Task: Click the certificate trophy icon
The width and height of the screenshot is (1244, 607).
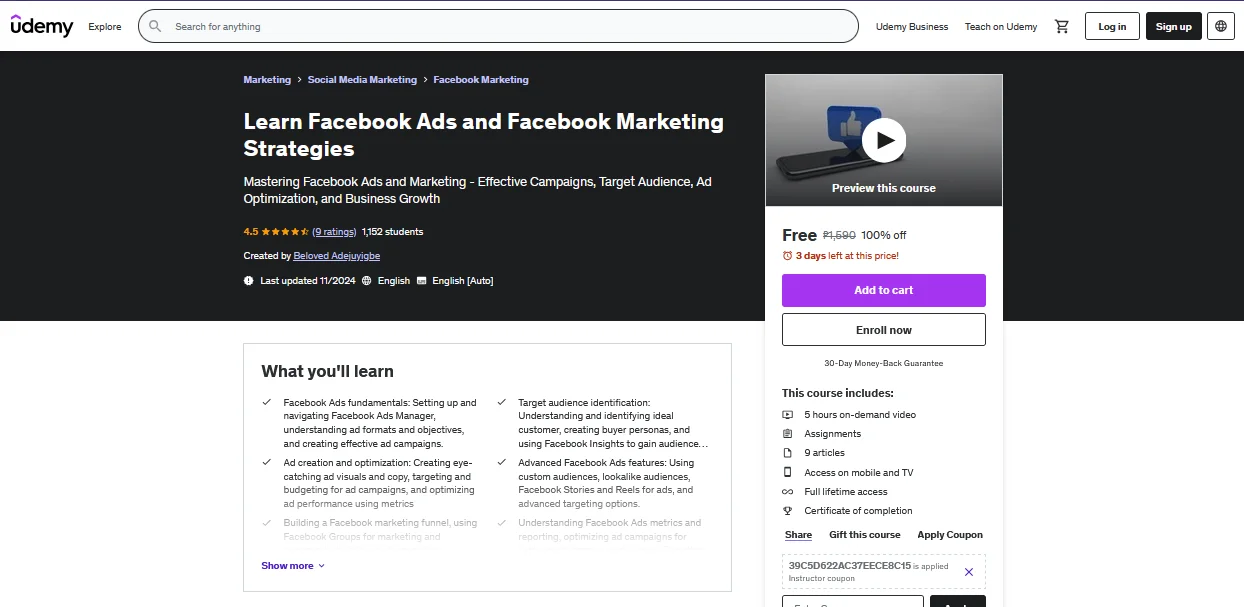Action: point(788,511)
